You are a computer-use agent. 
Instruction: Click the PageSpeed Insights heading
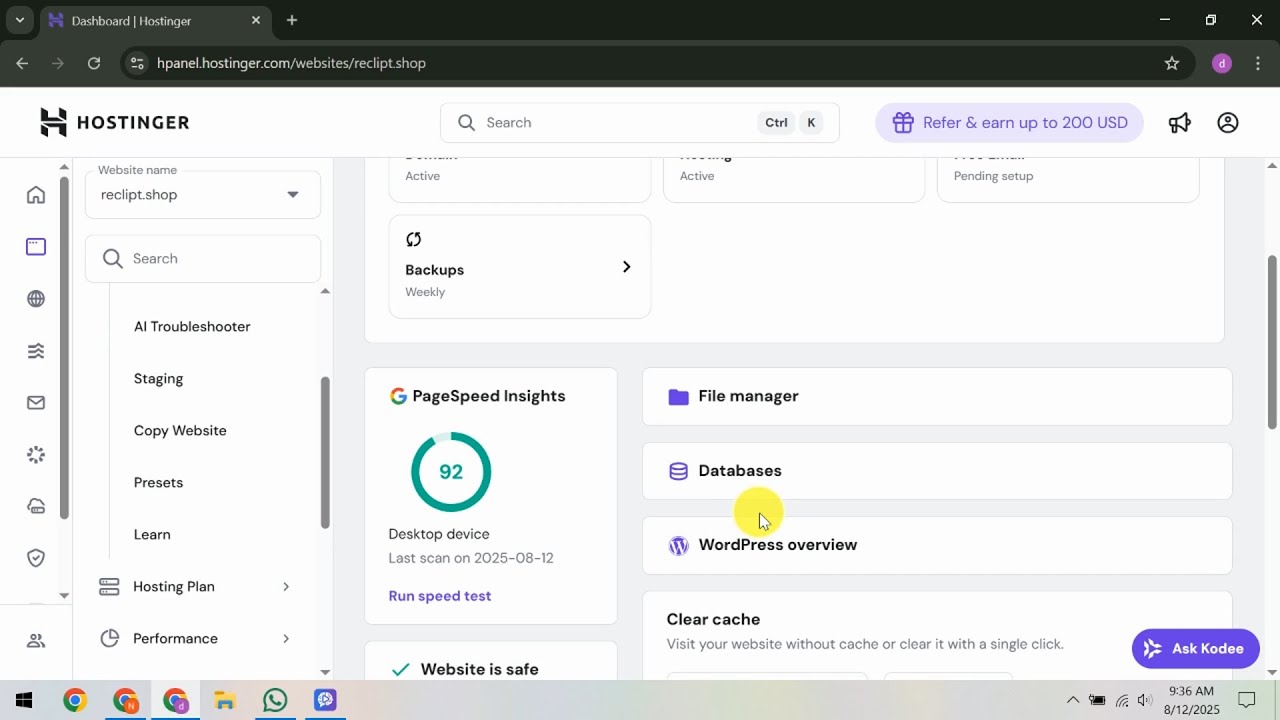(x=489, y=396)
